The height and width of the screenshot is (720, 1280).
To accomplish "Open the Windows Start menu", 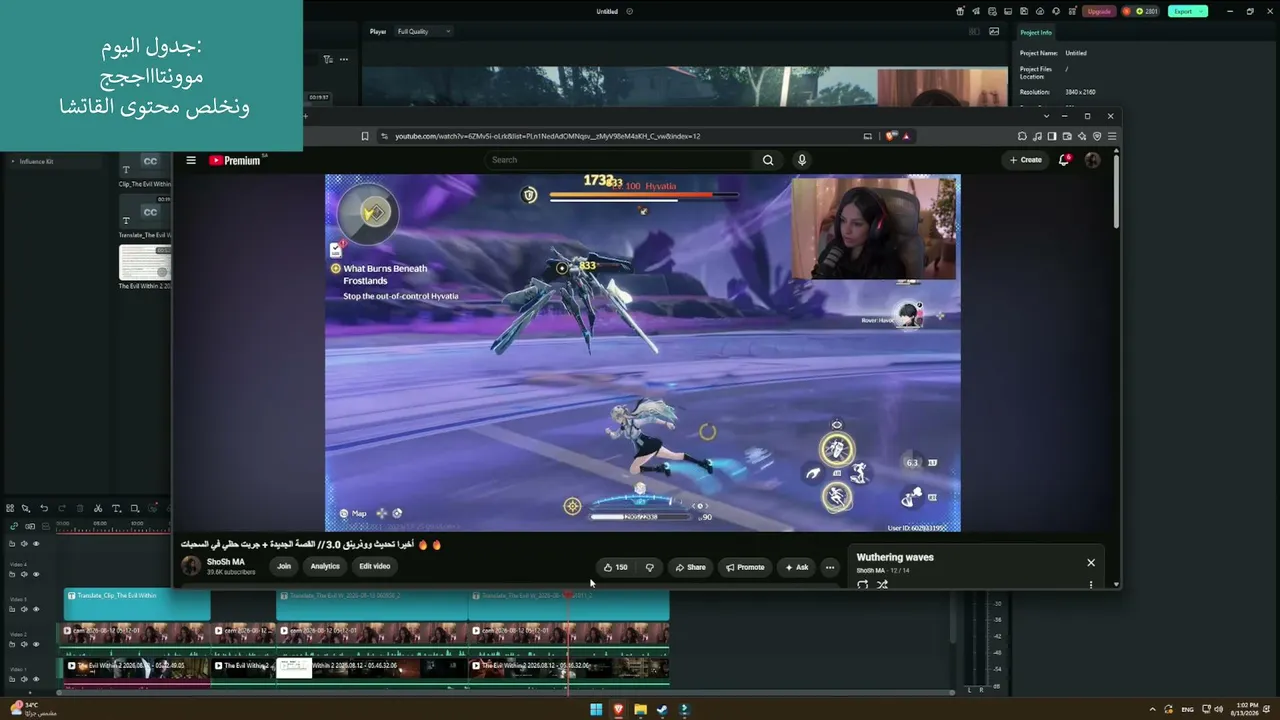I will point(596,710).
